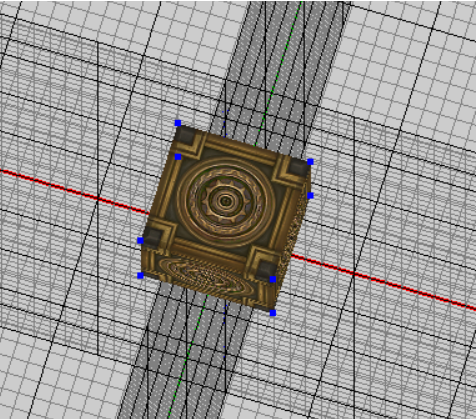Click the red axis line right of the cube
The image size is (476, 419).
pos(383,282)
